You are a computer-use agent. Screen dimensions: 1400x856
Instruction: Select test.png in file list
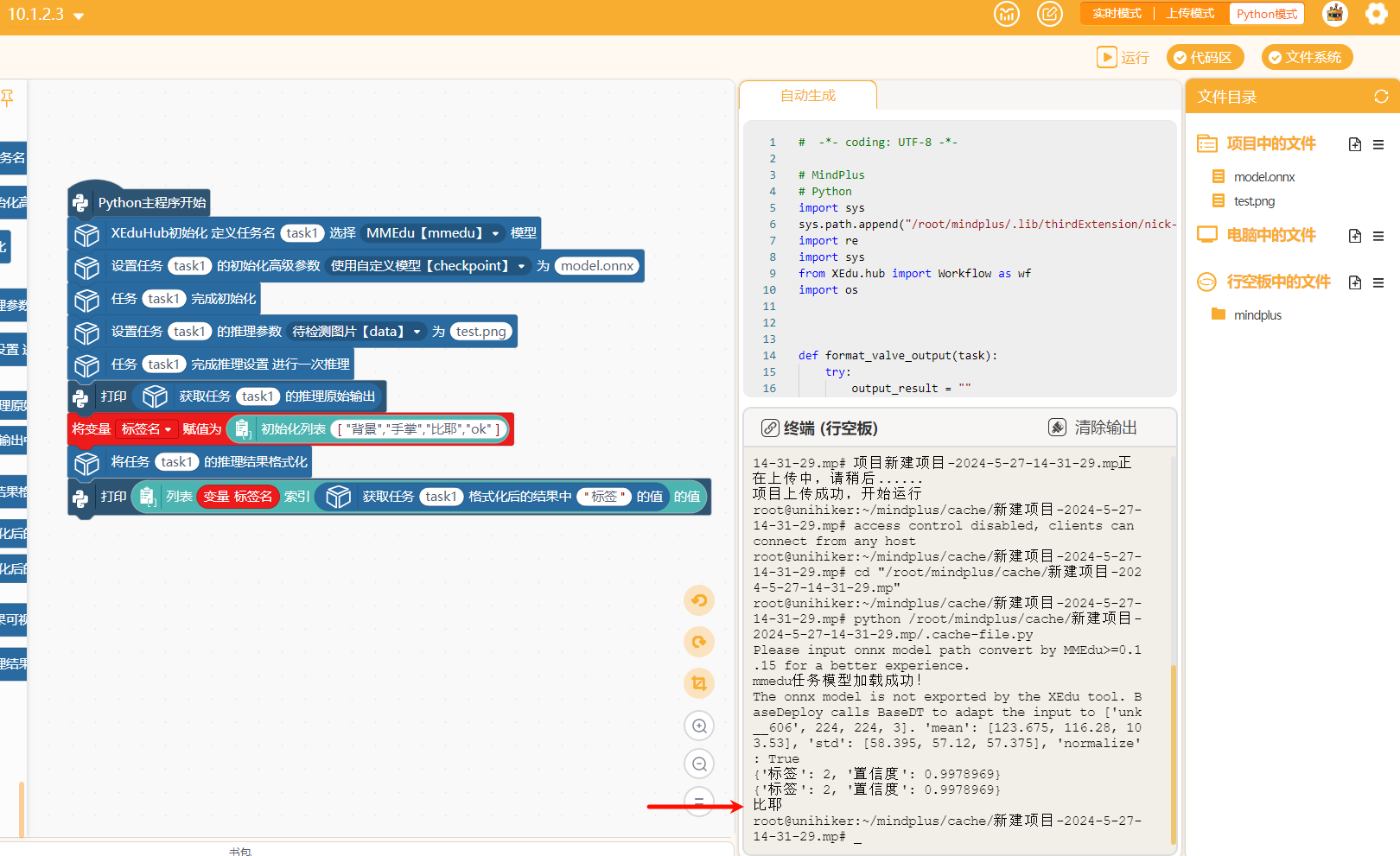1254,201
